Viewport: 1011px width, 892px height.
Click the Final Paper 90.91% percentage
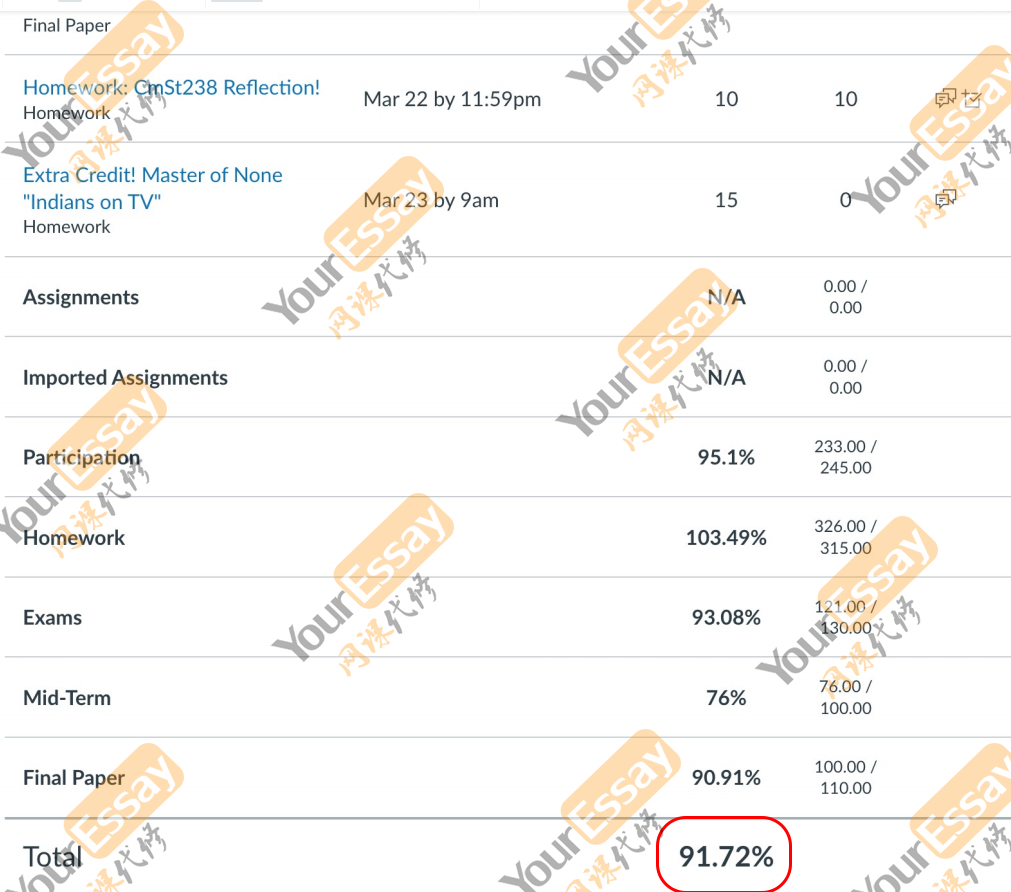tap(726, 777)
